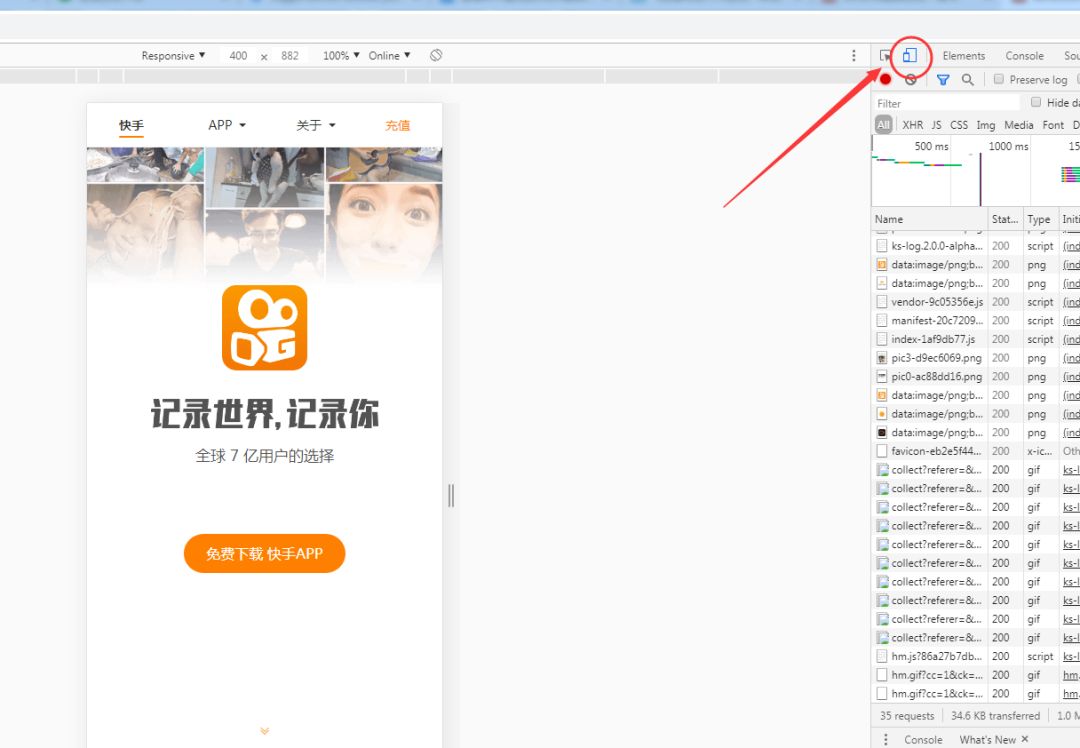Select the inspect element picker icon
This screenshot has height=748, width=1080.
884,56
